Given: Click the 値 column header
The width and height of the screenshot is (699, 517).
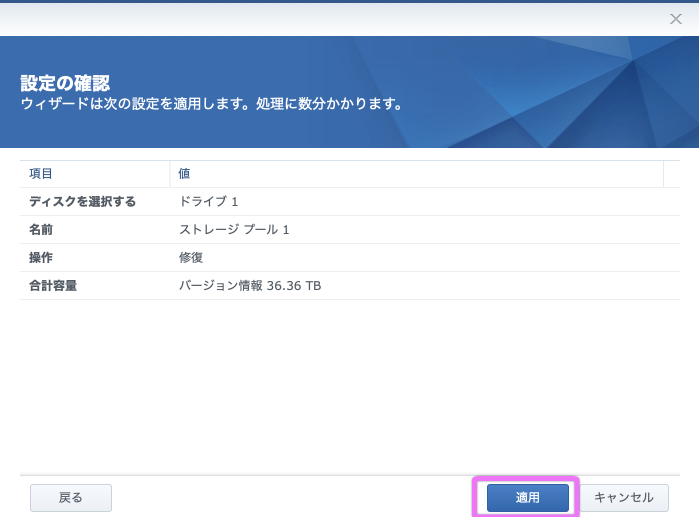Looking at the screenshot, I should 185,174.
